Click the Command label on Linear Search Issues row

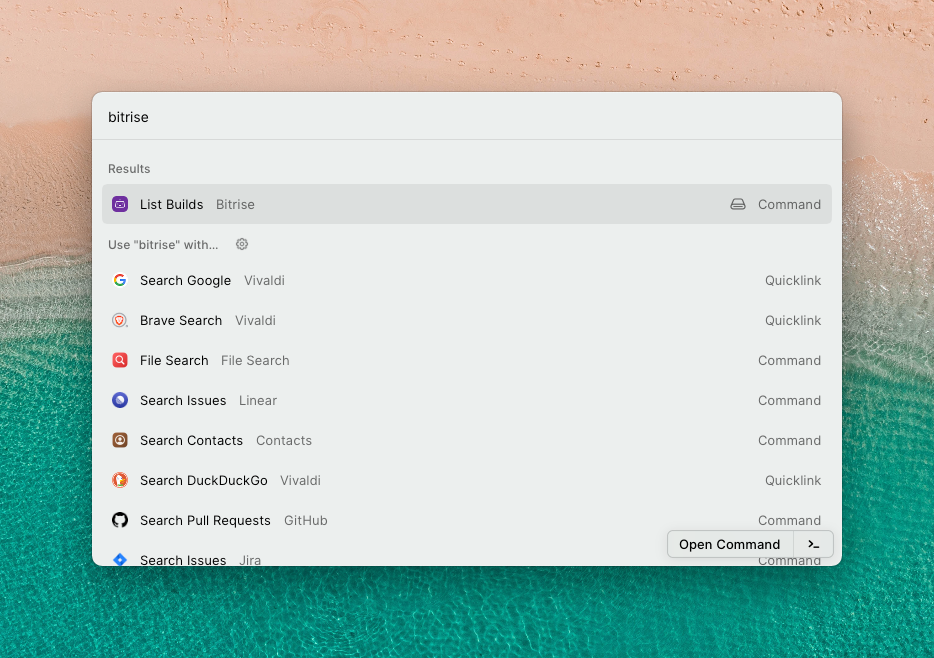[x=789, y=400]
